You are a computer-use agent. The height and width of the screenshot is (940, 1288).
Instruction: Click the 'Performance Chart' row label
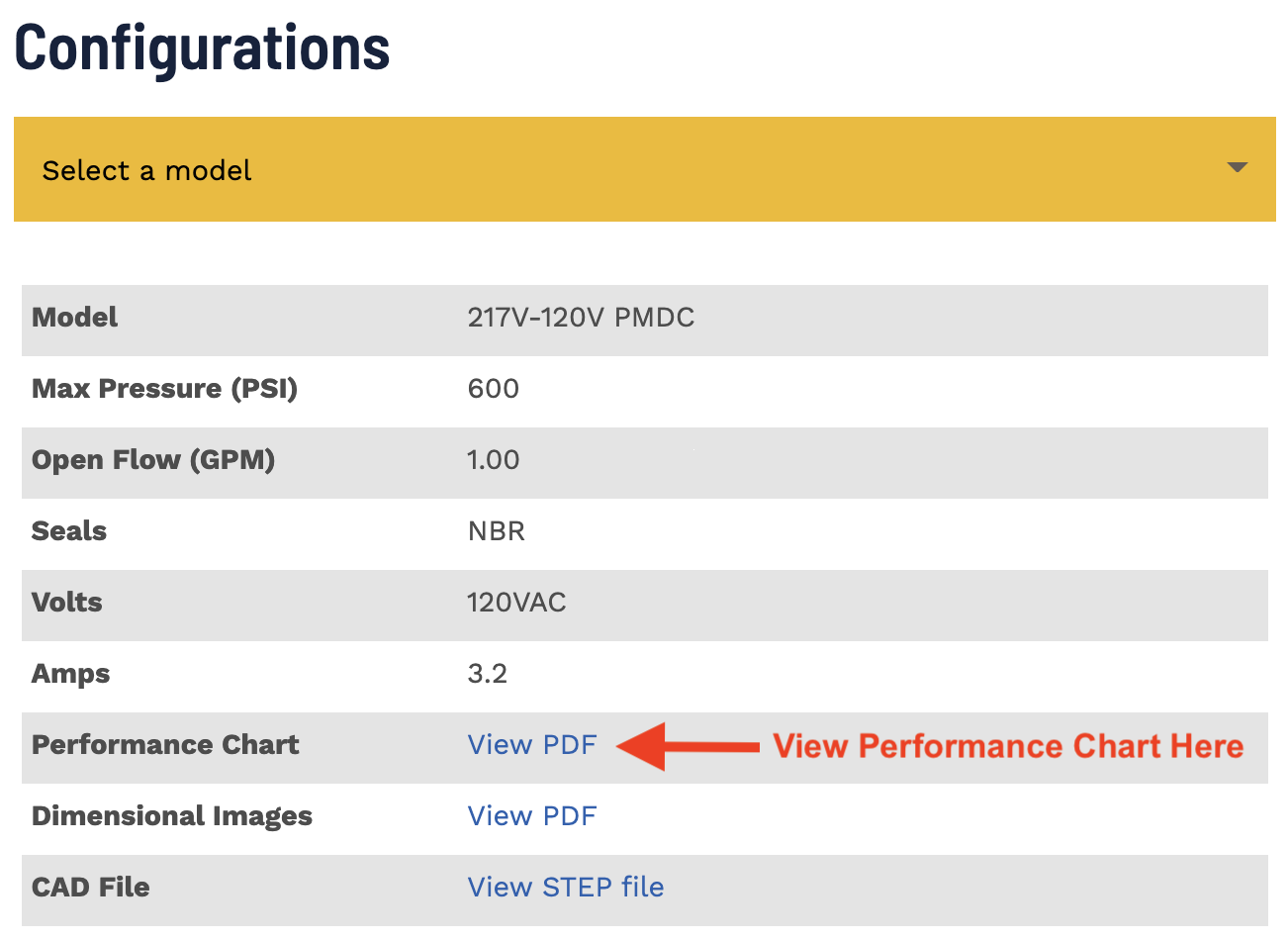pos(165,744)
